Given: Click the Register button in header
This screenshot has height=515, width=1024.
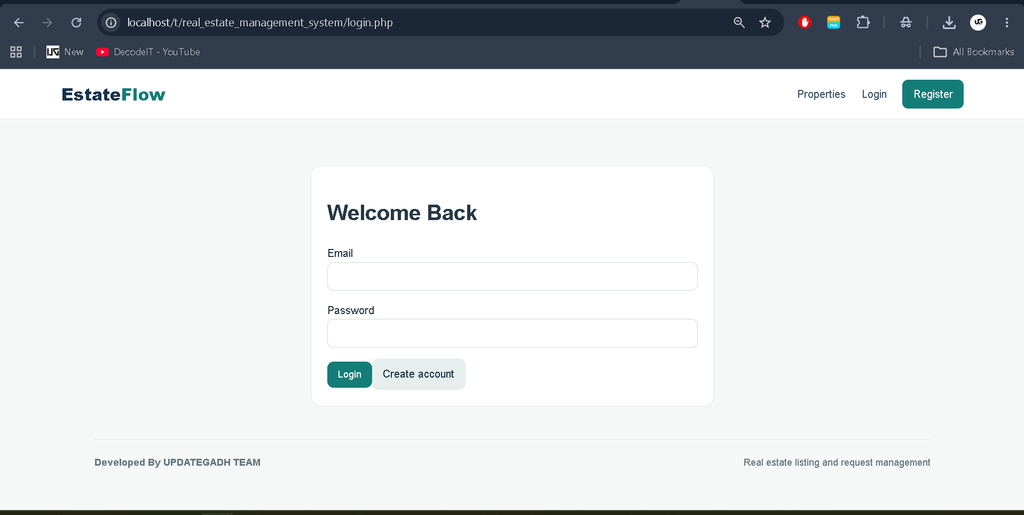Looking at the screenshot, I should coord(933,94).
